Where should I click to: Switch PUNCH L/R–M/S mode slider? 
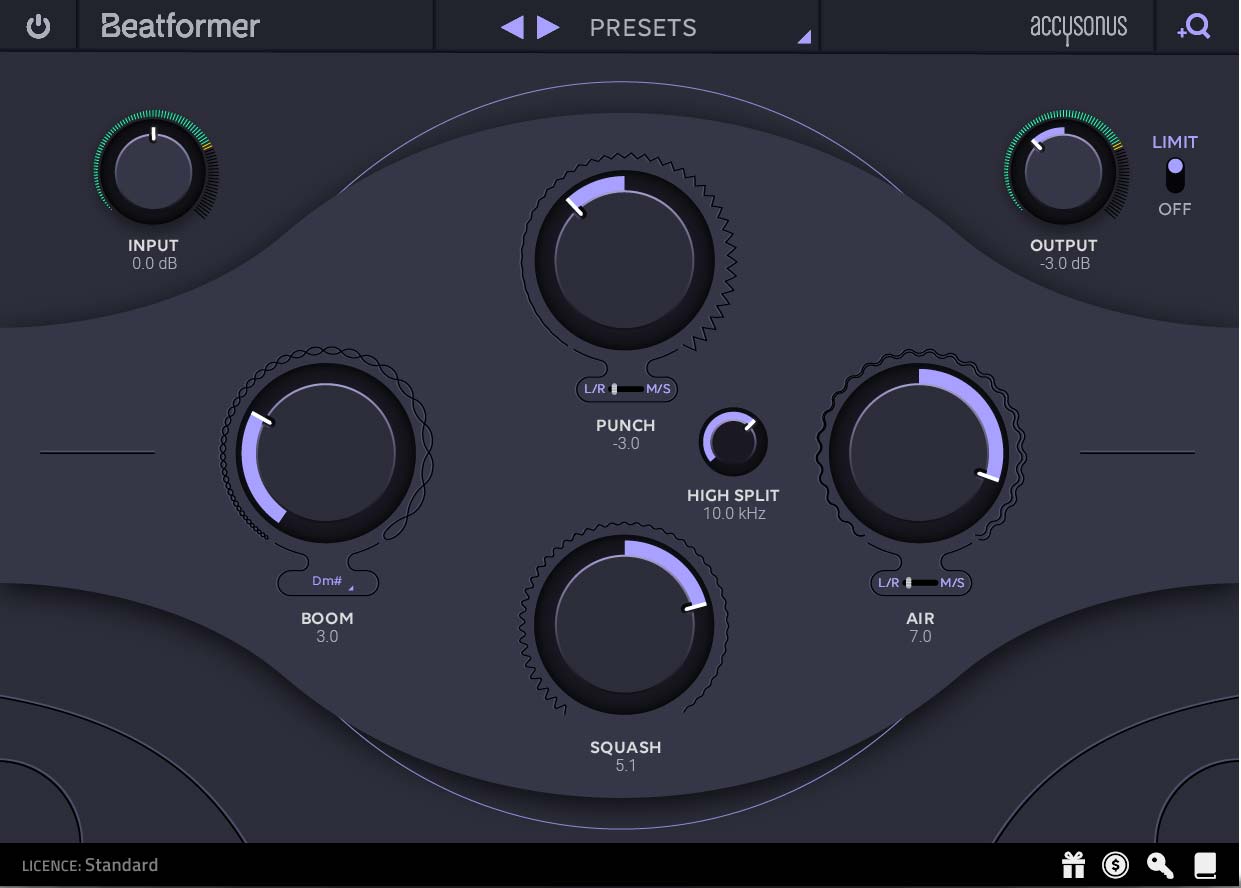pyautogui.click(x=627, y=388)
